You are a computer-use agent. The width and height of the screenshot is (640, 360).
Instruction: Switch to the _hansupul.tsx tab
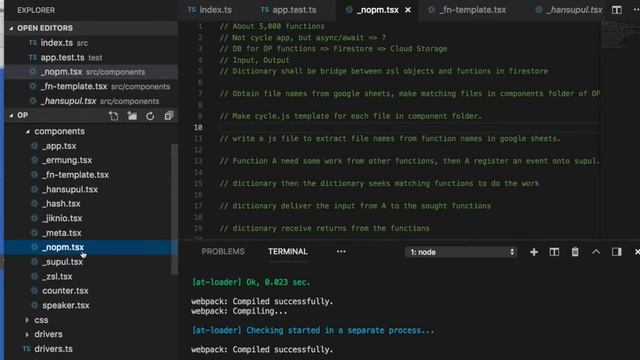[569, 10]
